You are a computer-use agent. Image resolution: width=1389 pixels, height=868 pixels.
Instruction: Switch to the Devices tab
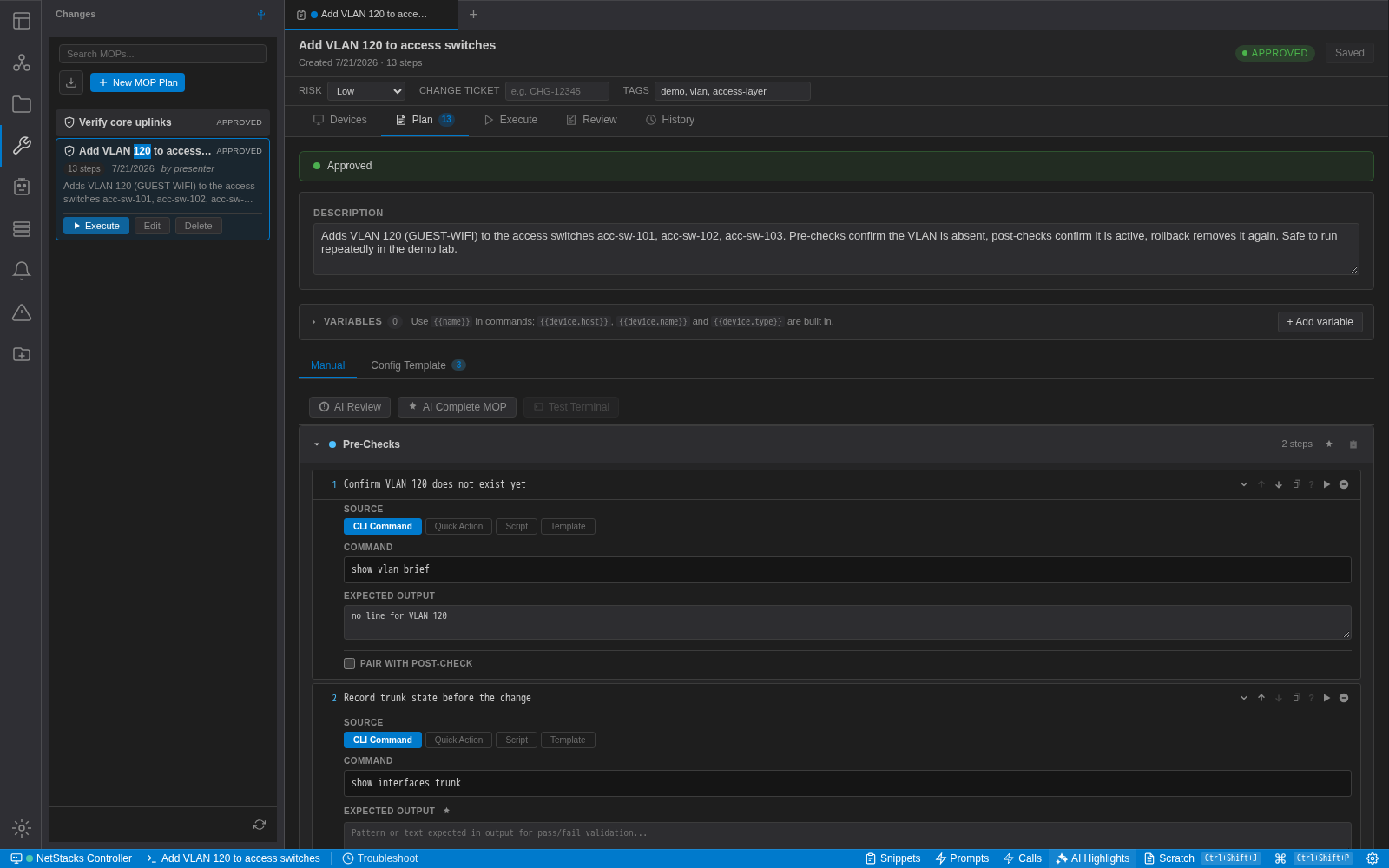340,120
